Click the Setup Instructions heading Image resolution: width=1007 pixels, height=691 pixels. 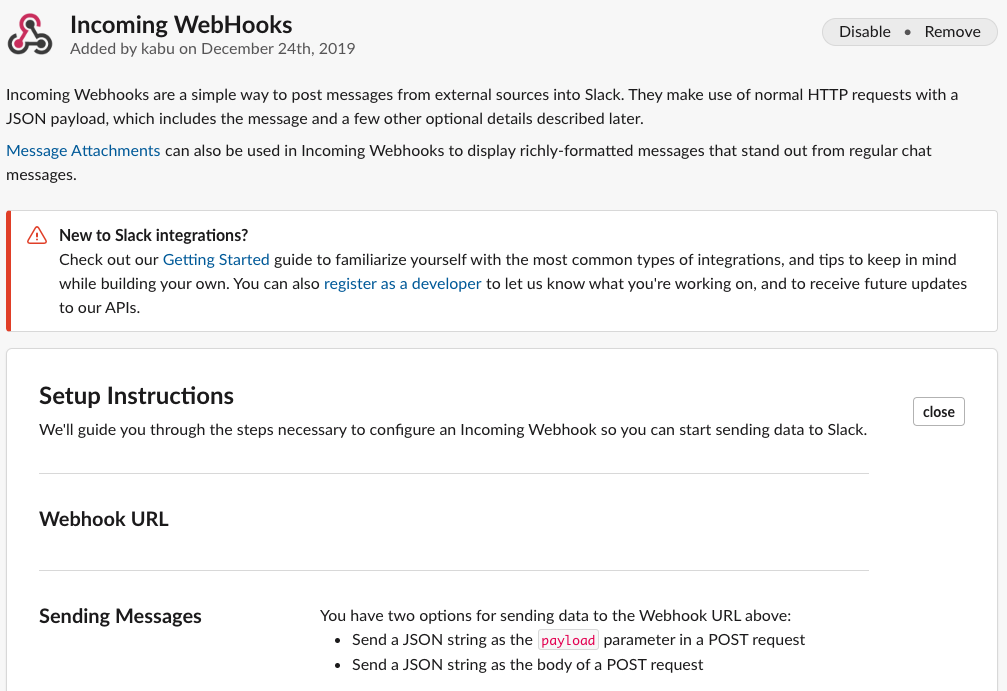[136, 396]
